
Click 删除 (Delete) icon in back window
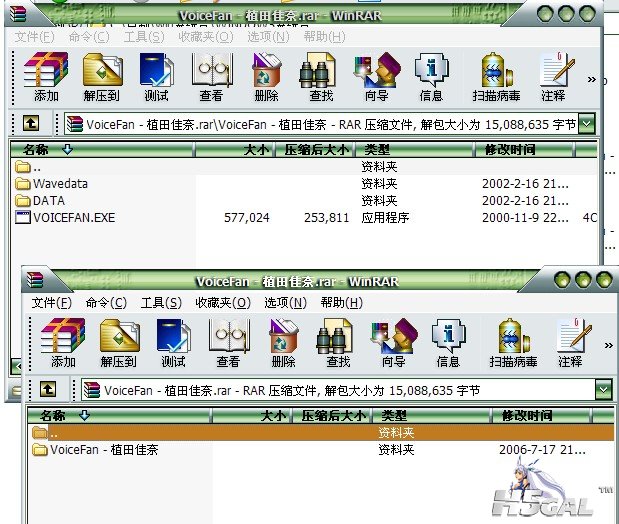(266, 70)
